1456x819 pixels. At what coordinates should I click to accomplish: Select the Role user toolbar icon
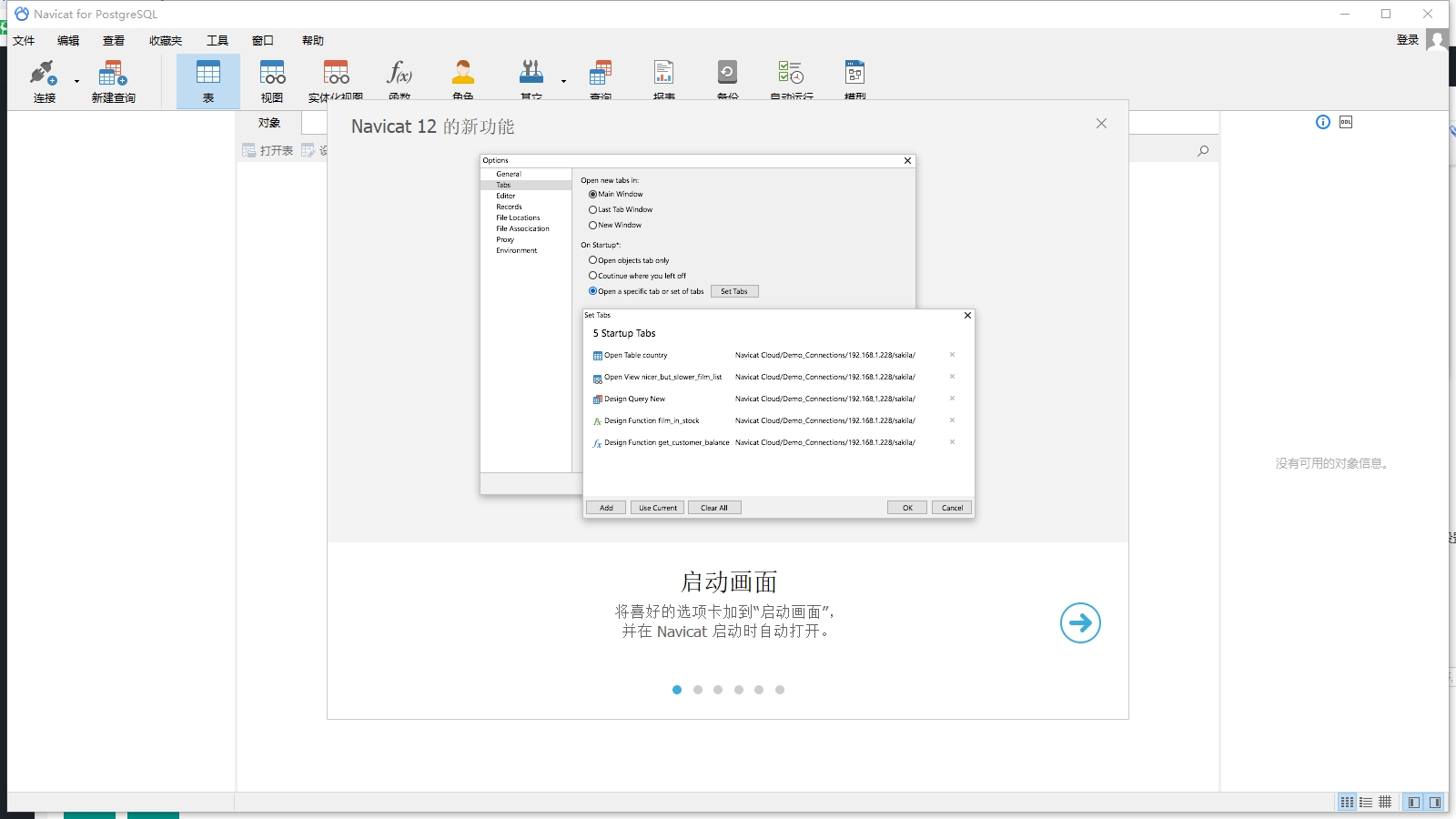[463, 78]
